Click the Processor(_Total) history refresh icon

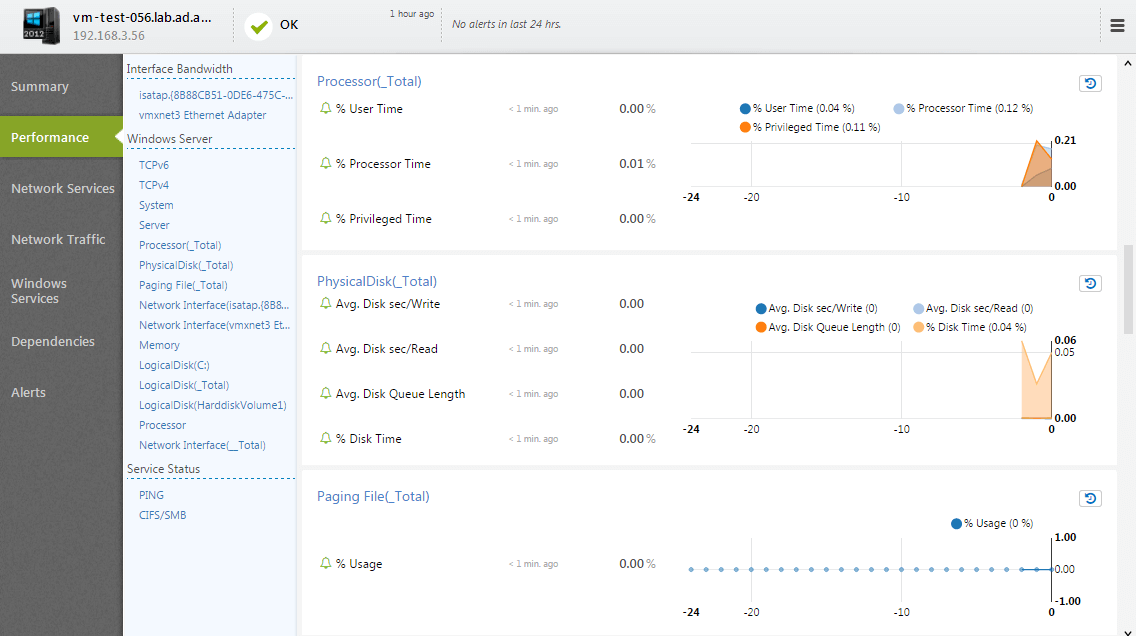click(1090, 83)
